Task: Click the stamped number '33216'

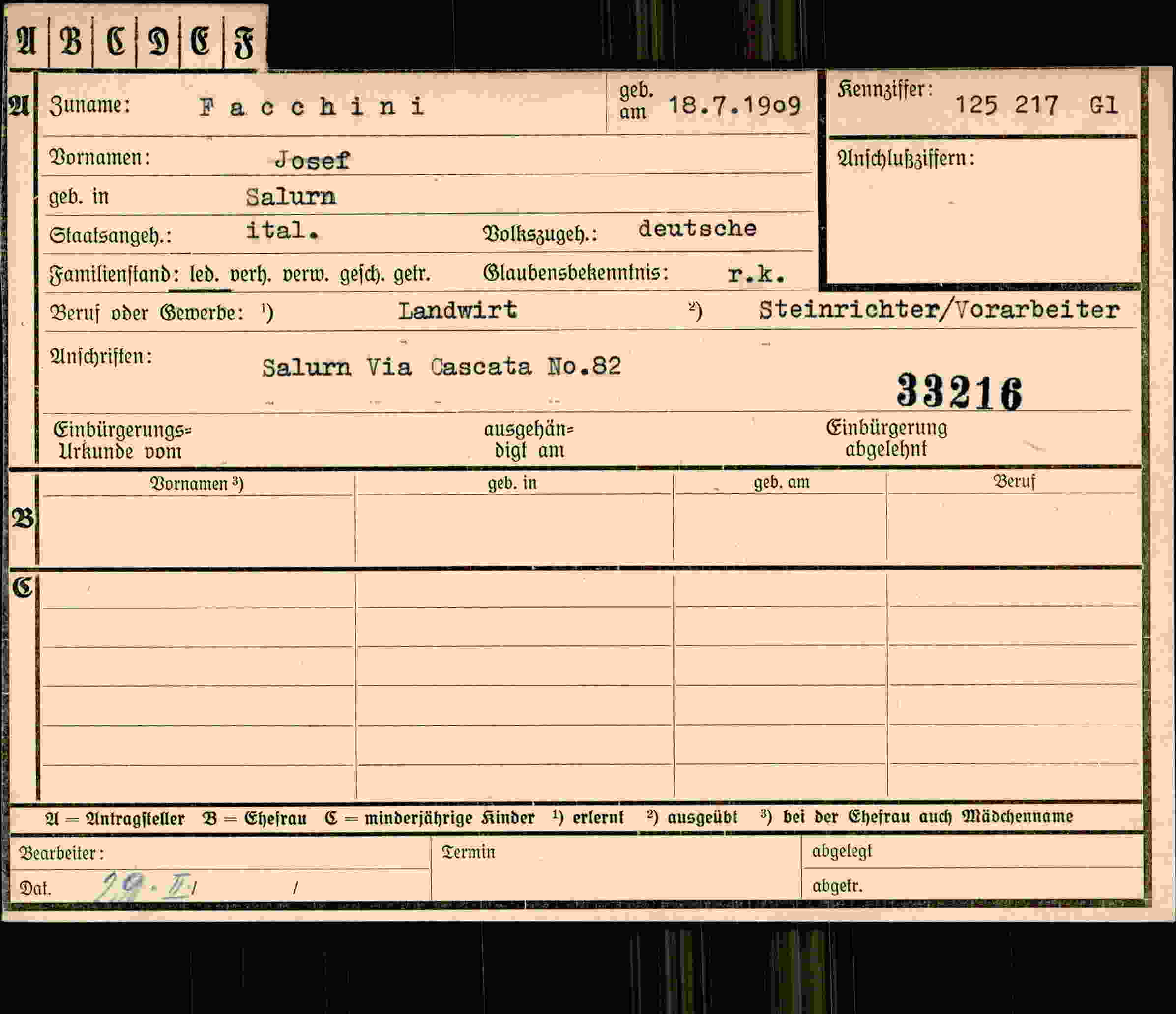Action: (x=959, y=392)
